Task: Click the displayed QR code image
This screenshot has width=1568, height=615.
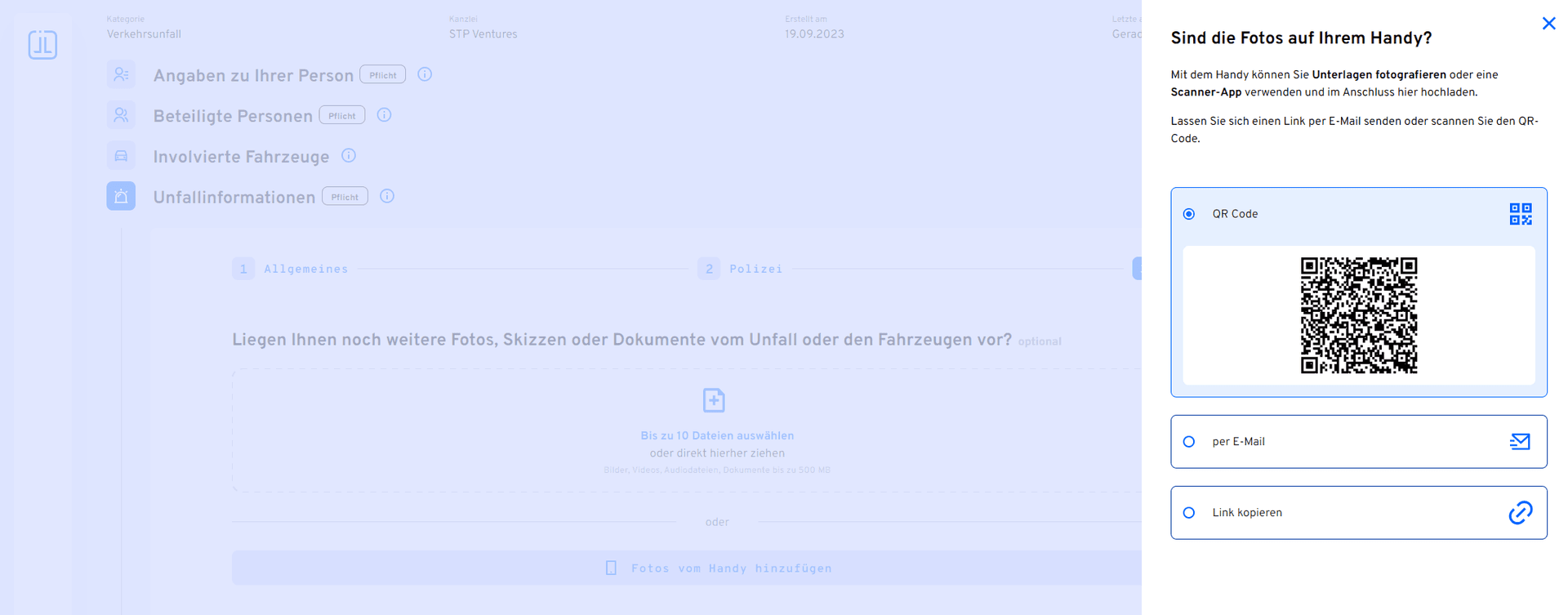Action: tap(1359, 315)
